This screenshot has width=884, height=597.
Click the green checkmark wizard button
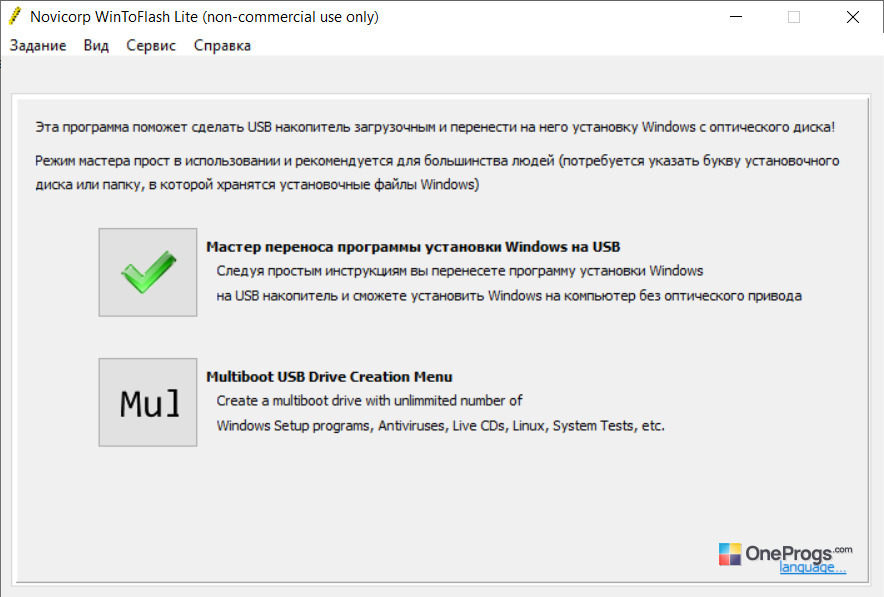[148, 272]
